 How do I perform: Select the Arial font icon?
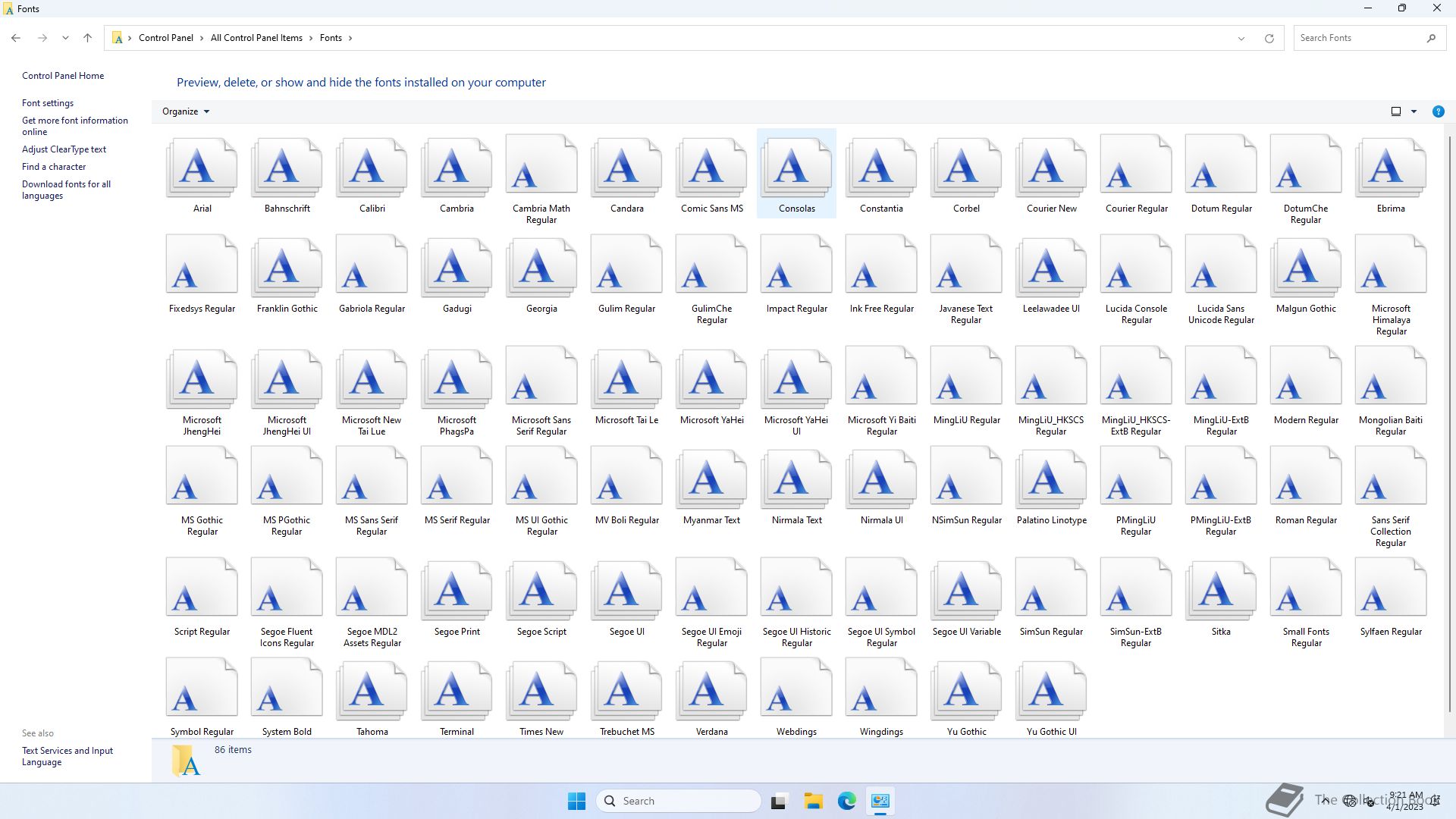tap(202, 166)
